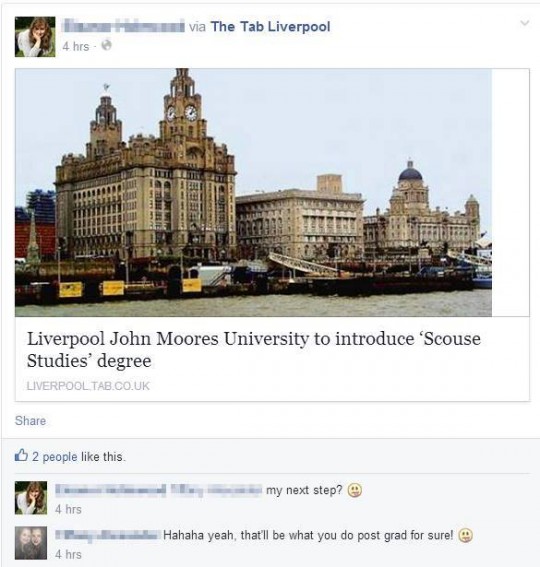Open The Tab Liverpool page link

tap(271, 27)
